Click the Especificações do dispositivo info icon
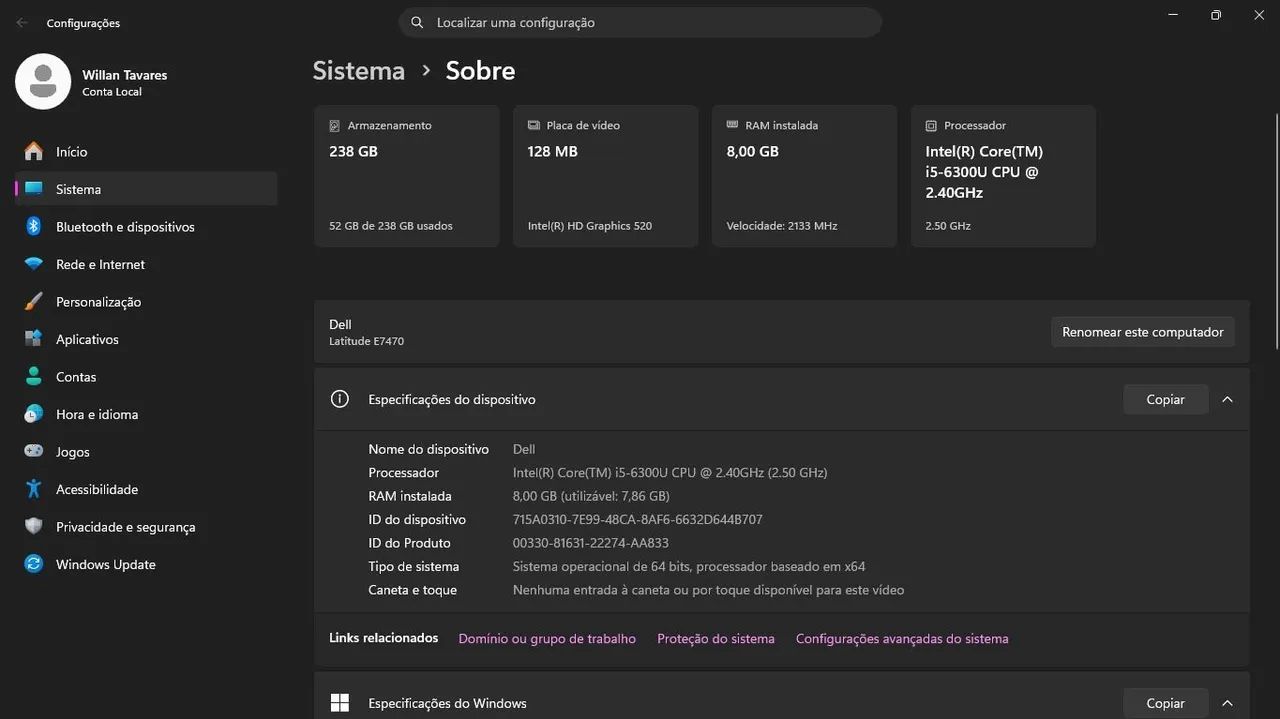The width and height of the screenshot is (1280, 719). [340, 399]
